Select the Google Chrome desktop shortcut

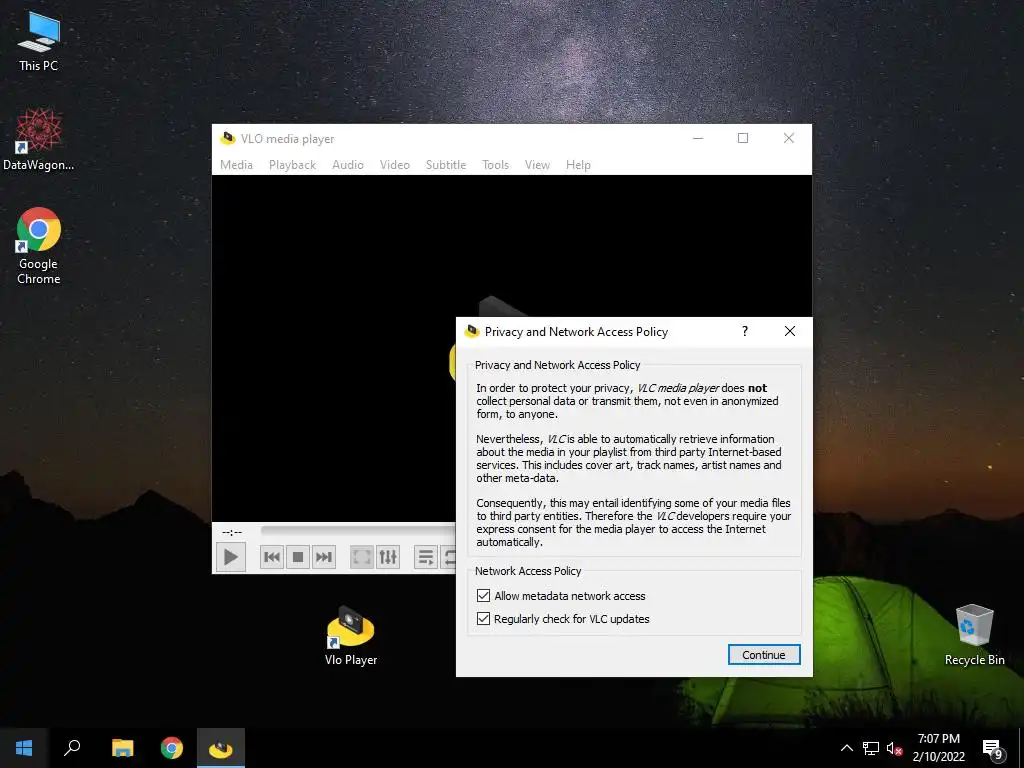[39, 246]
